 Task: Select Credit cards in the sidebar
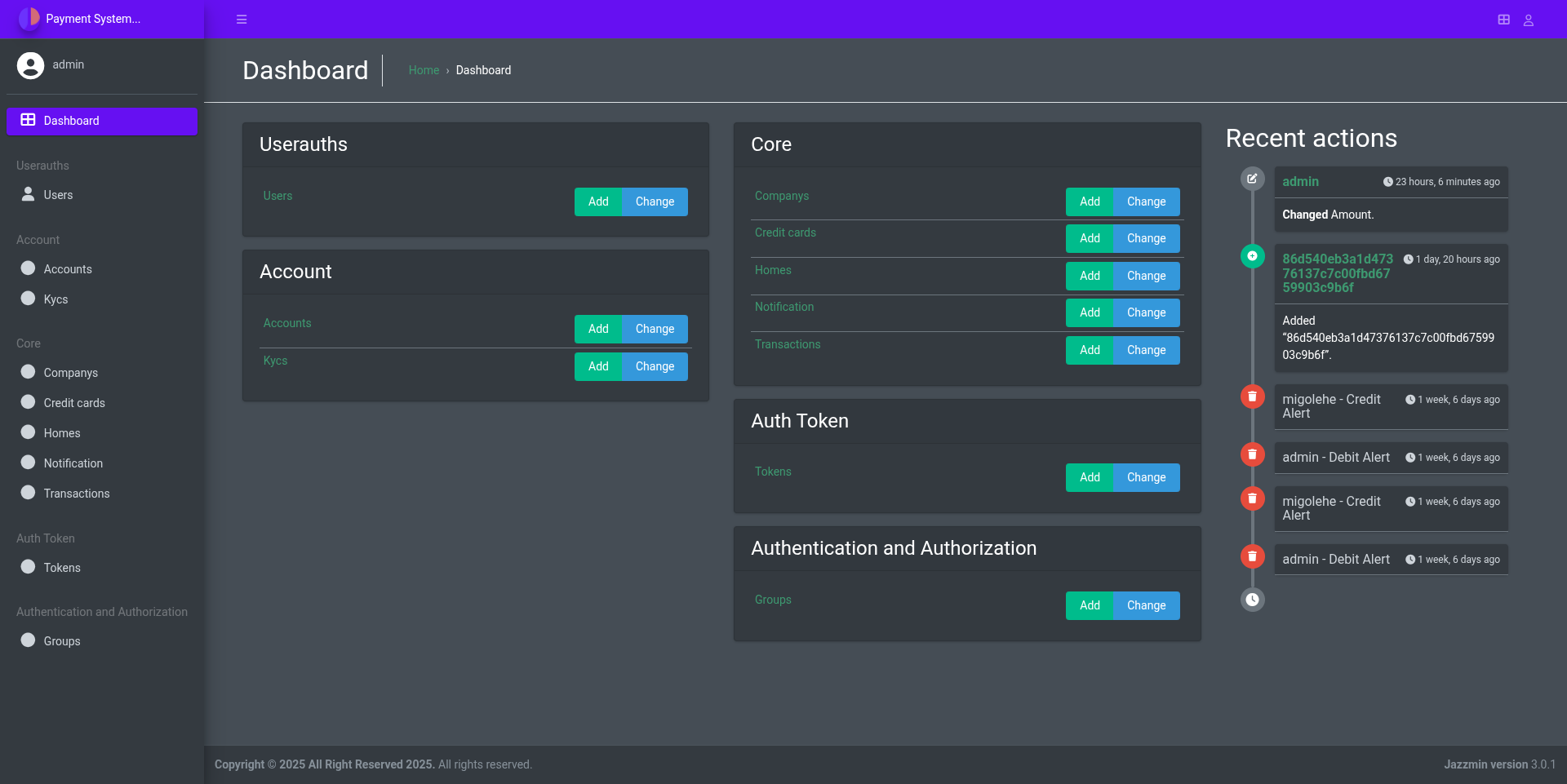pos(74,403)
